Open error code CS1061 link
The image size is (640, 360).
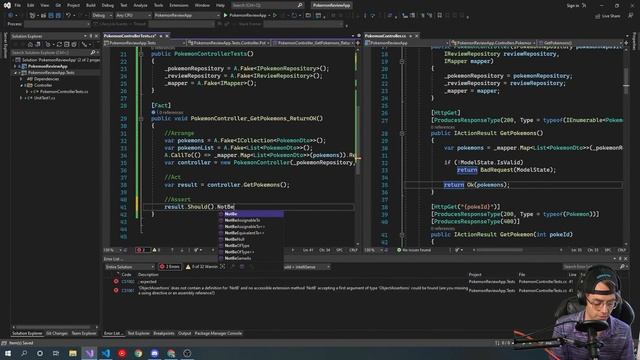tap(128, 291)
